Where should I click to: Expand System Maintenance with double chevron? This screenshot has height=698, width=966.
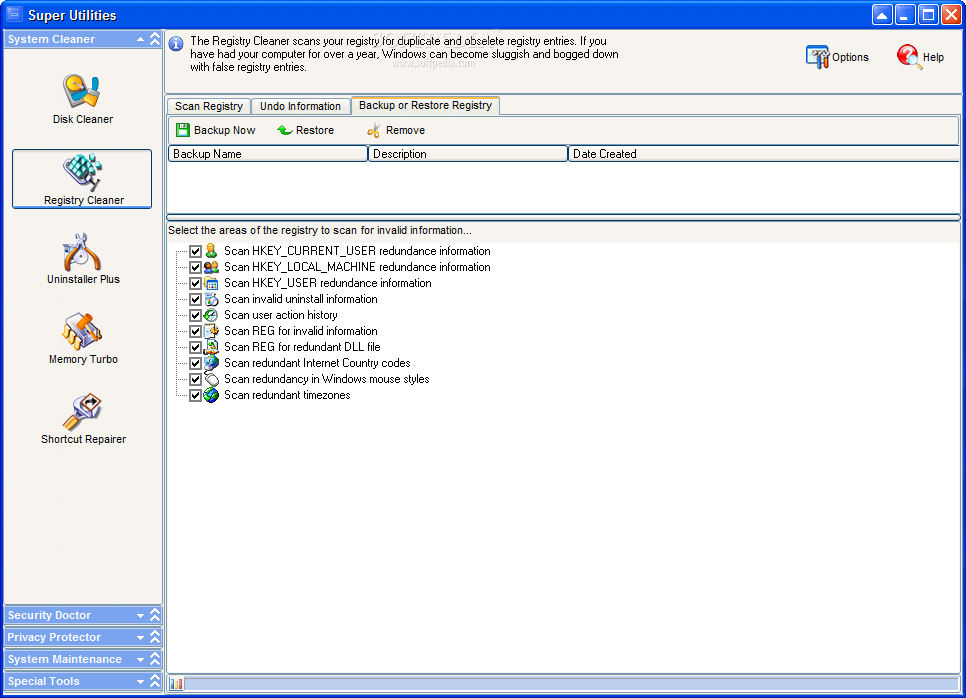155,659
